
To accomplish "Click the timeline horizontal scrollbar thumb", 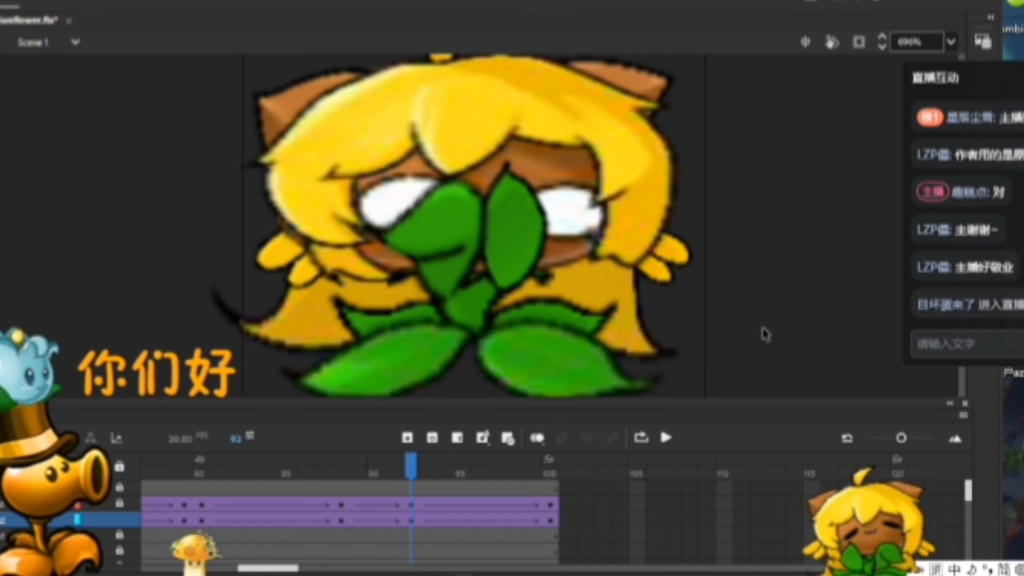I will (268, 568).
